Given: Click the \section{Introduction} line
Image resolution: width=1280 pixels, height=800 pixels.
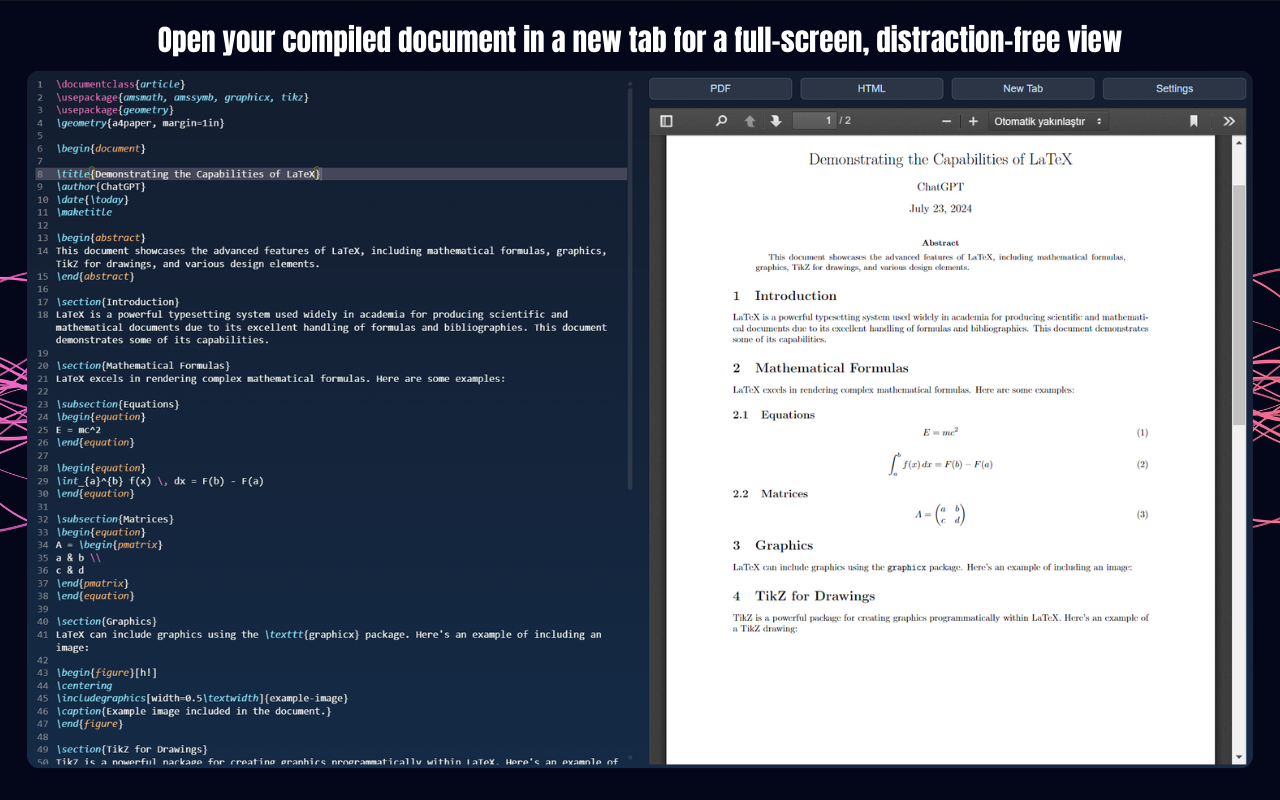Looking at the screenshot, I should point(118,302).
